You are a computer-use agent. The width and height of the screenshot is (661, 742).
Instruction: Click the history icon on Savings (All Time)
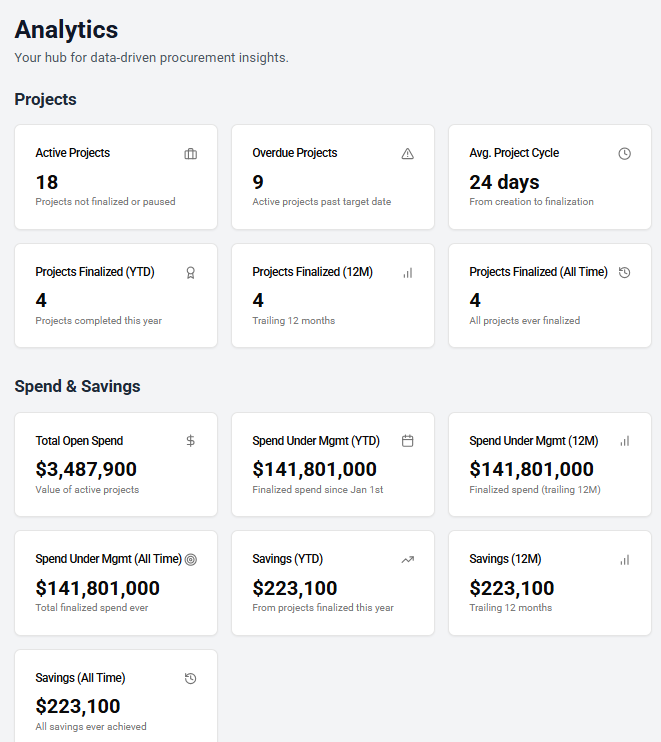pos(191,678)
